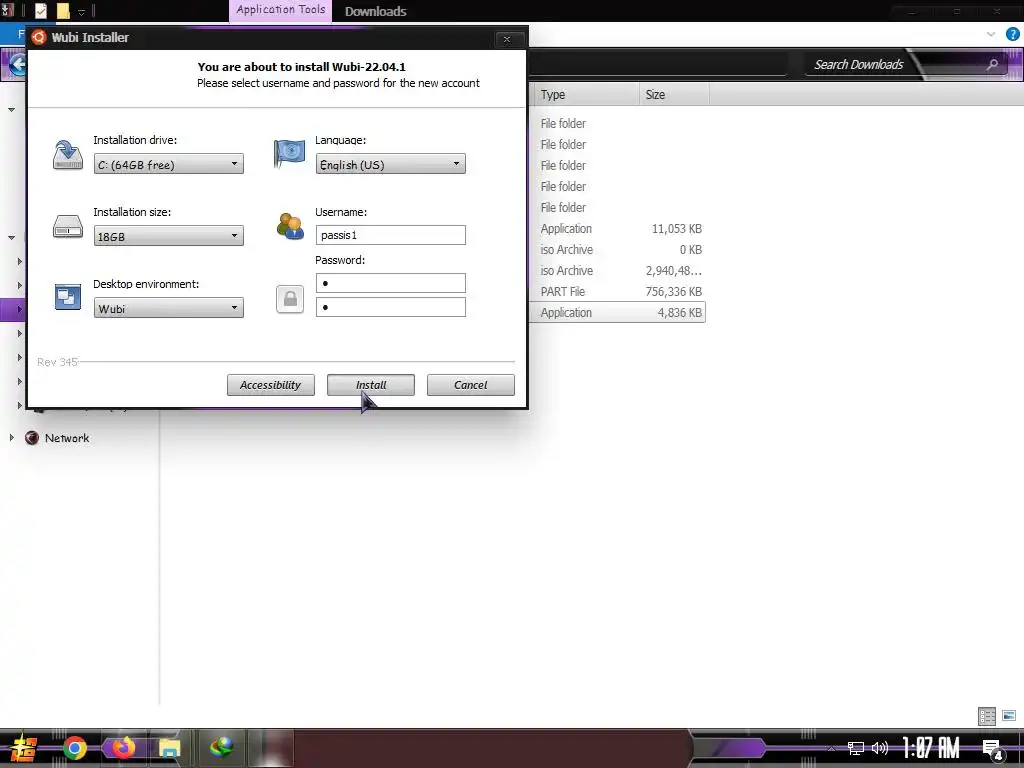The height and width of the screenshot is (768, 1024).
Task: Select the first File folder row
Action: coord(619,123)
